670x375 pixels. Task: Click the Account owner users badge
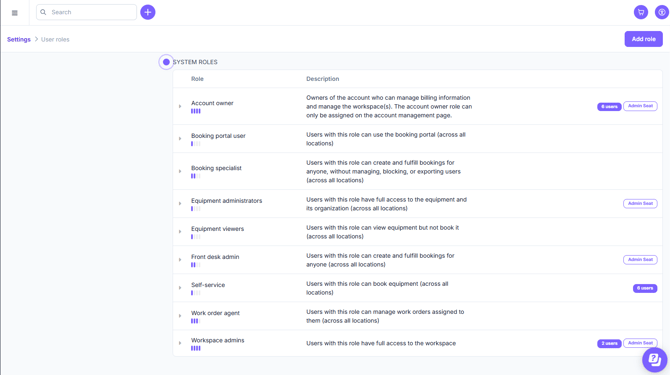(609, 106)
